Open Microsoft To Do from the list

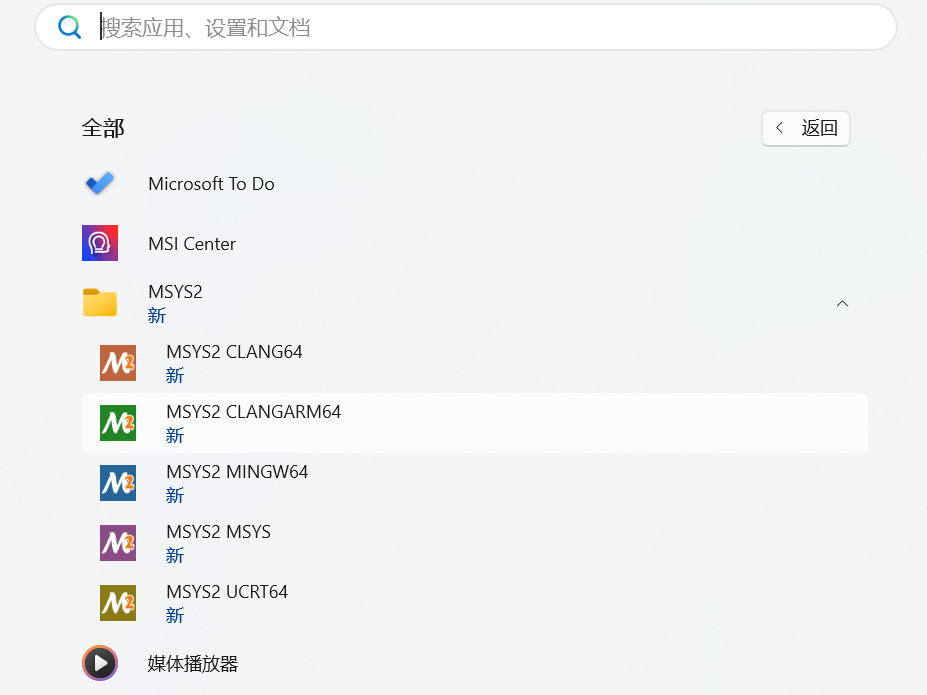point(211,184)
